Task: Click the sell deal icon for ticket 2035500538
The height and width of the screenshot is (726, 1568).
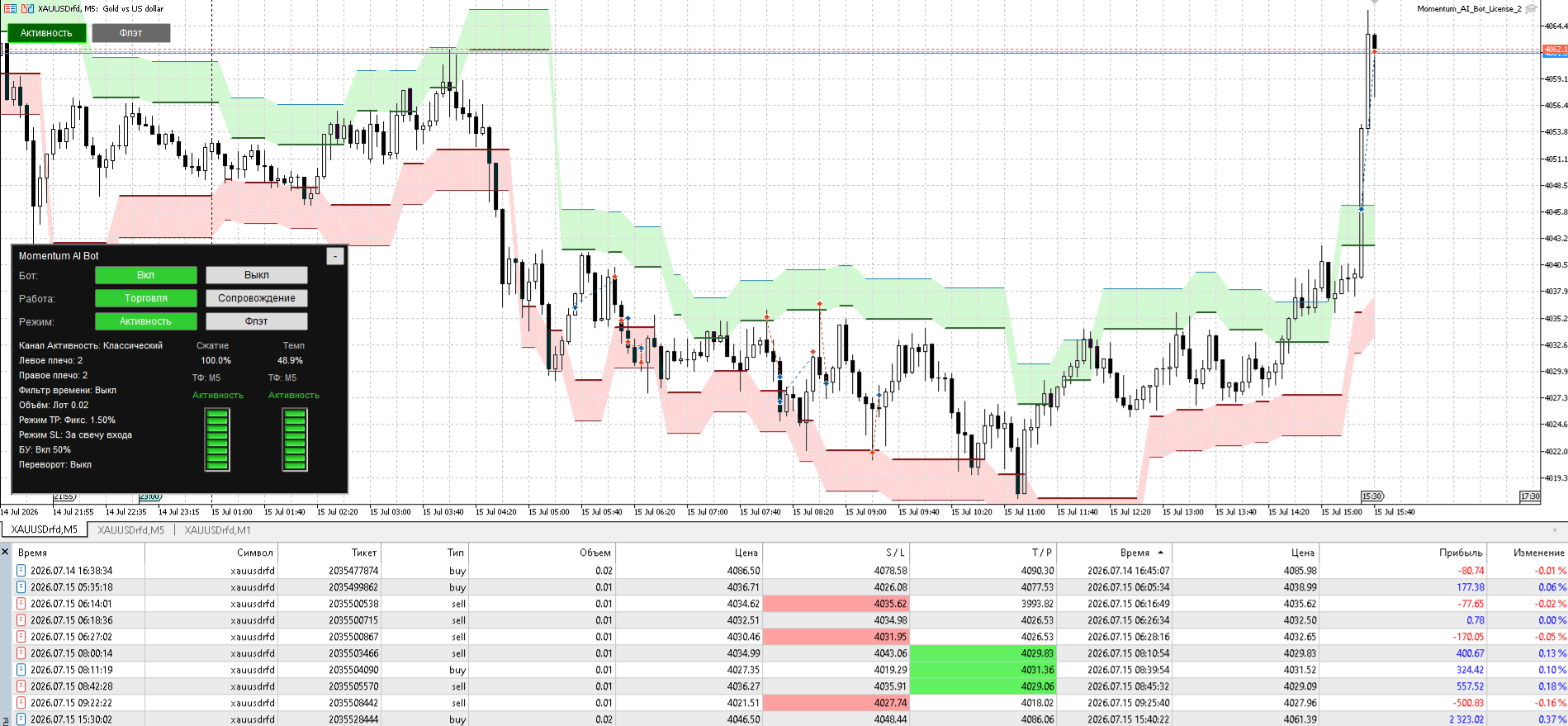Action: point(21,604)
